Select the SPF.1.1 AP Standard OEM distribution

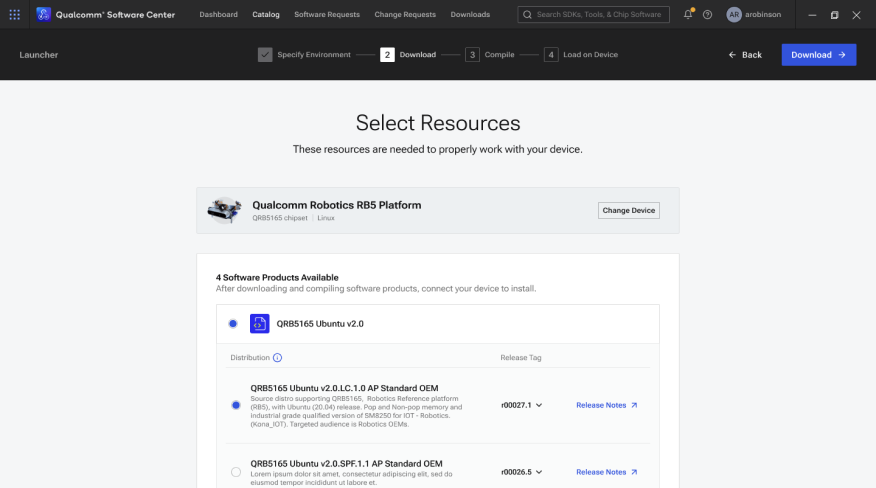click(236, 472)
